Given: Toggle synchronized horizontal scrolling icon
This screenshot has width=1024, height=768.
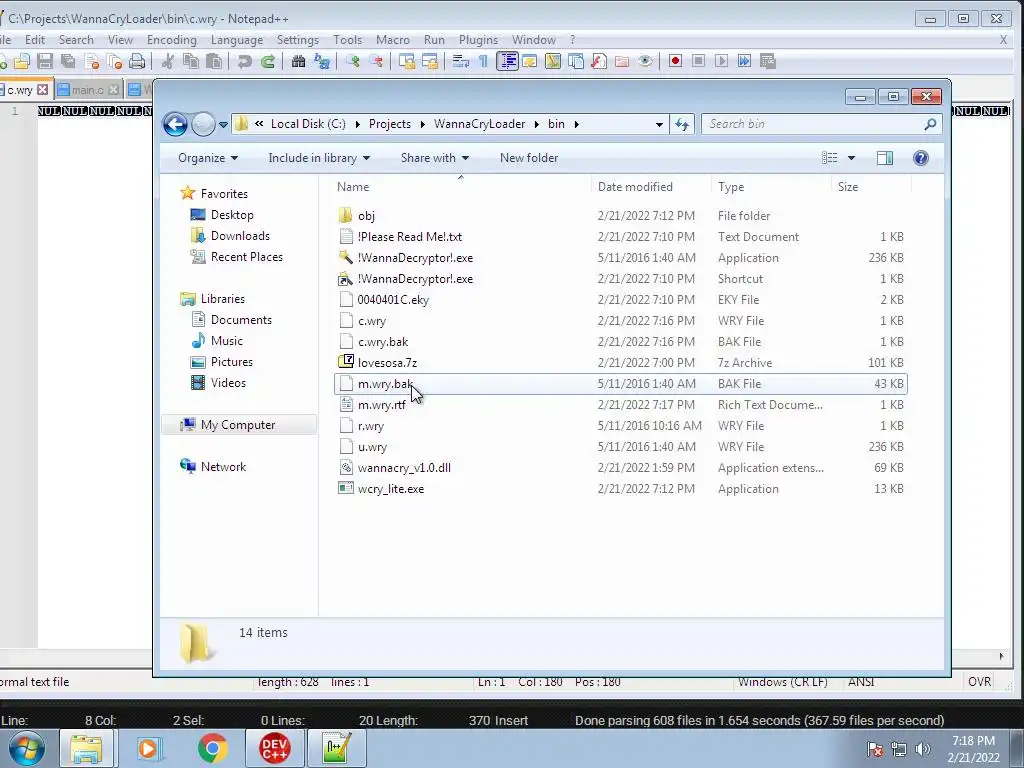Looking at the screenshot, I should 430,61.
